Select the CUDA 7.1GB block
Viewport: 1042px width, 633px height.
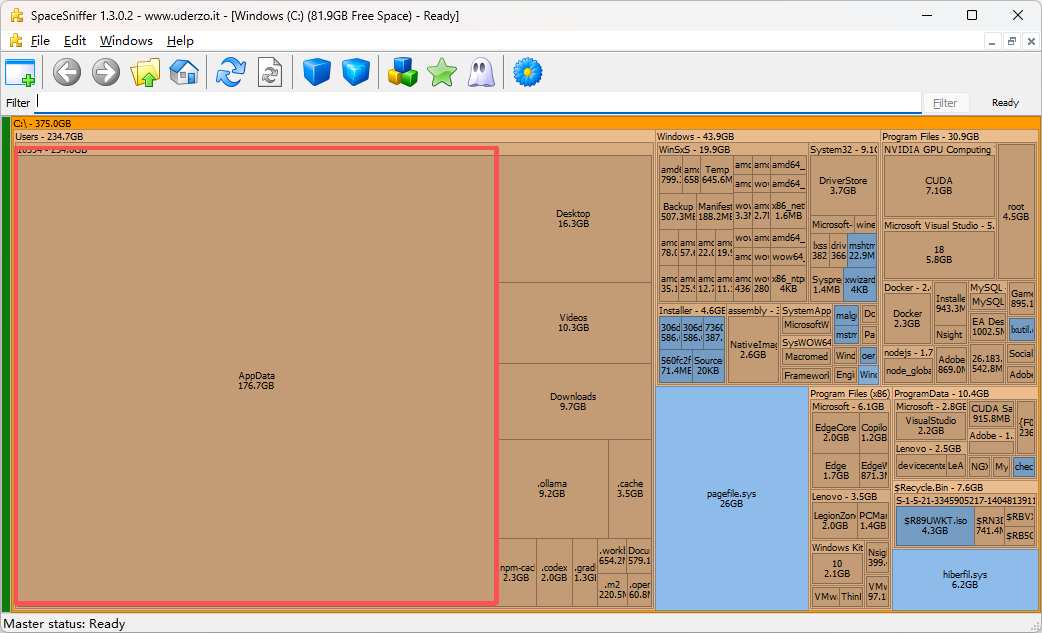[x=939, y=185]
